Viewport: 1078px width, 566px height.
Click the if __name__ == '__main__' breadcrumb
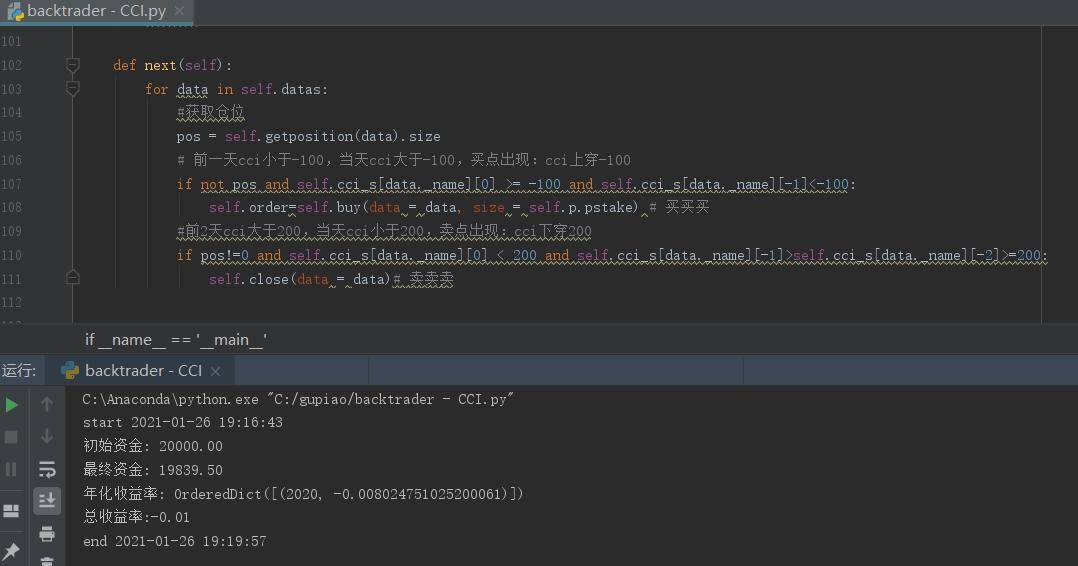pos(176,340)
